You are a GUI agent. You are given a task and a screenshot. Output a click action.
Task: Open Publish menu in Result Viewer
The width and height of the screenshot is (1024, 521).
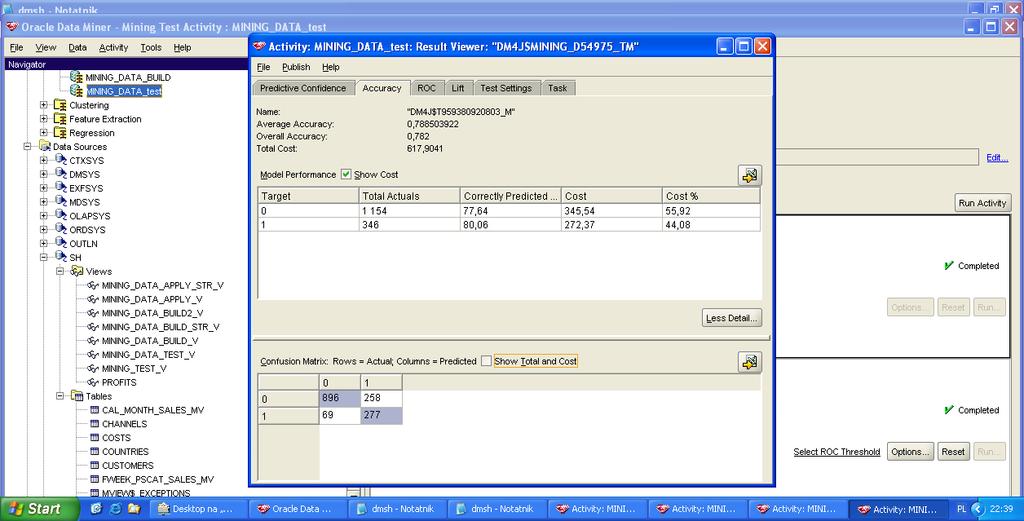[296, 67]
